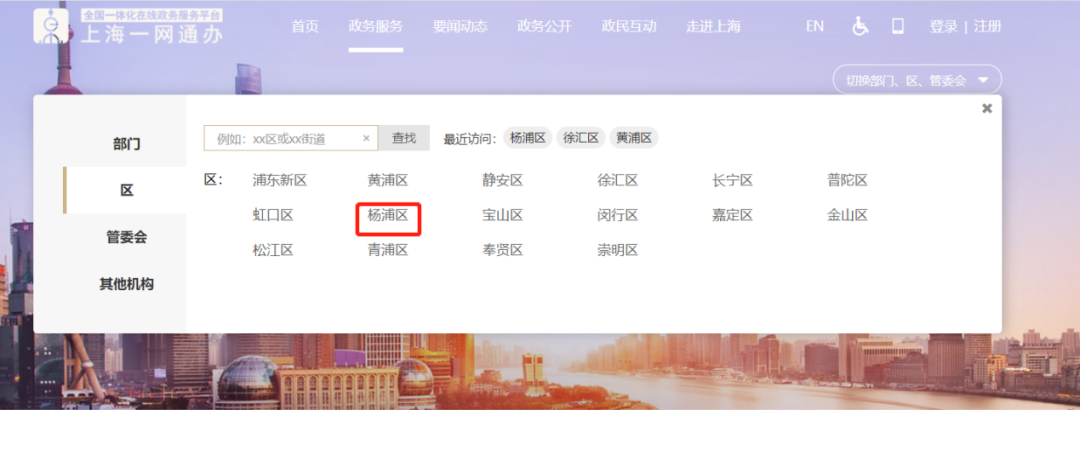1080x472 pixels.
Task: Expand the 切换部门、区、管委会 dropdown
Action: [916, 81]
